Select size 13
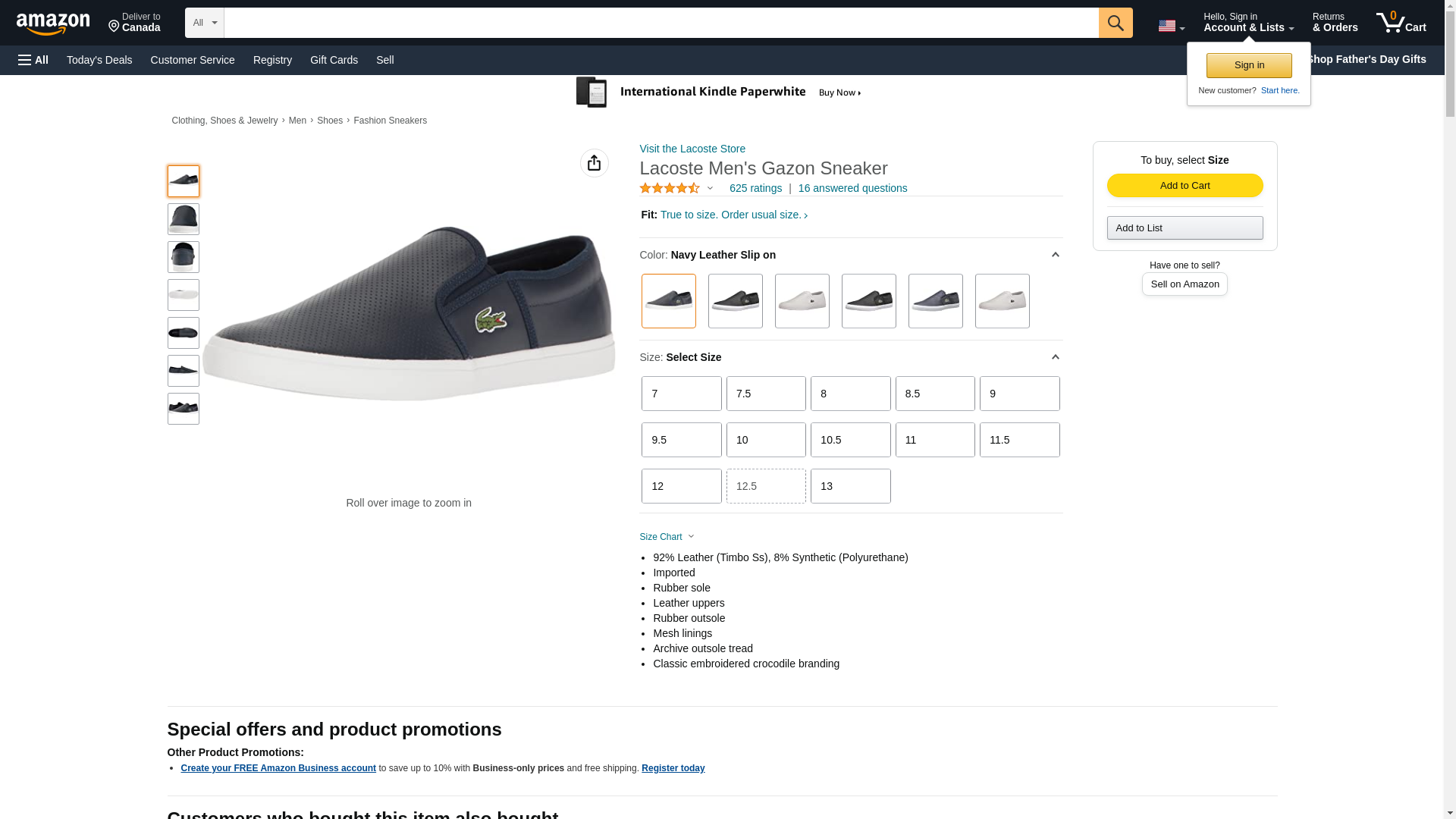The image size is (1456, 819). pyautogui.click(x=850, y=486)
